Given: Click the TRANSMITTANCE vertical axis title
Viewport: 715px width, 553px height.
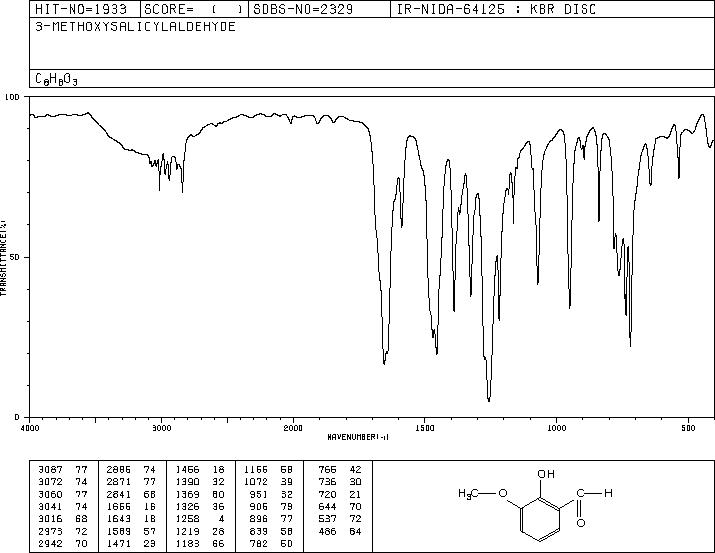Looking at the screenshot, I should pos(3,257).
